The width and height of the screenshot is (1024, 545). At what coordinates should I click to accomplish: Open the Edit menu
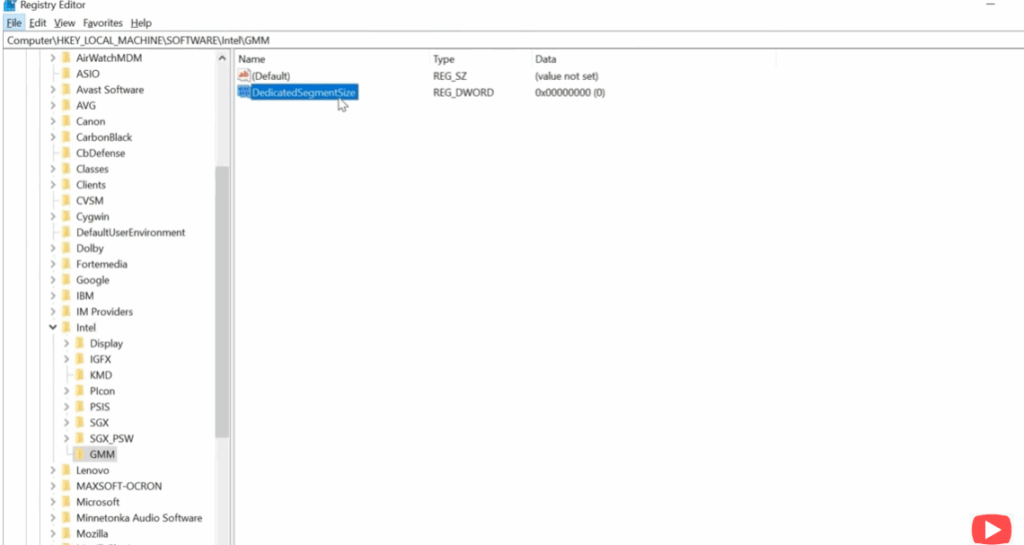[x=38, y=23]
